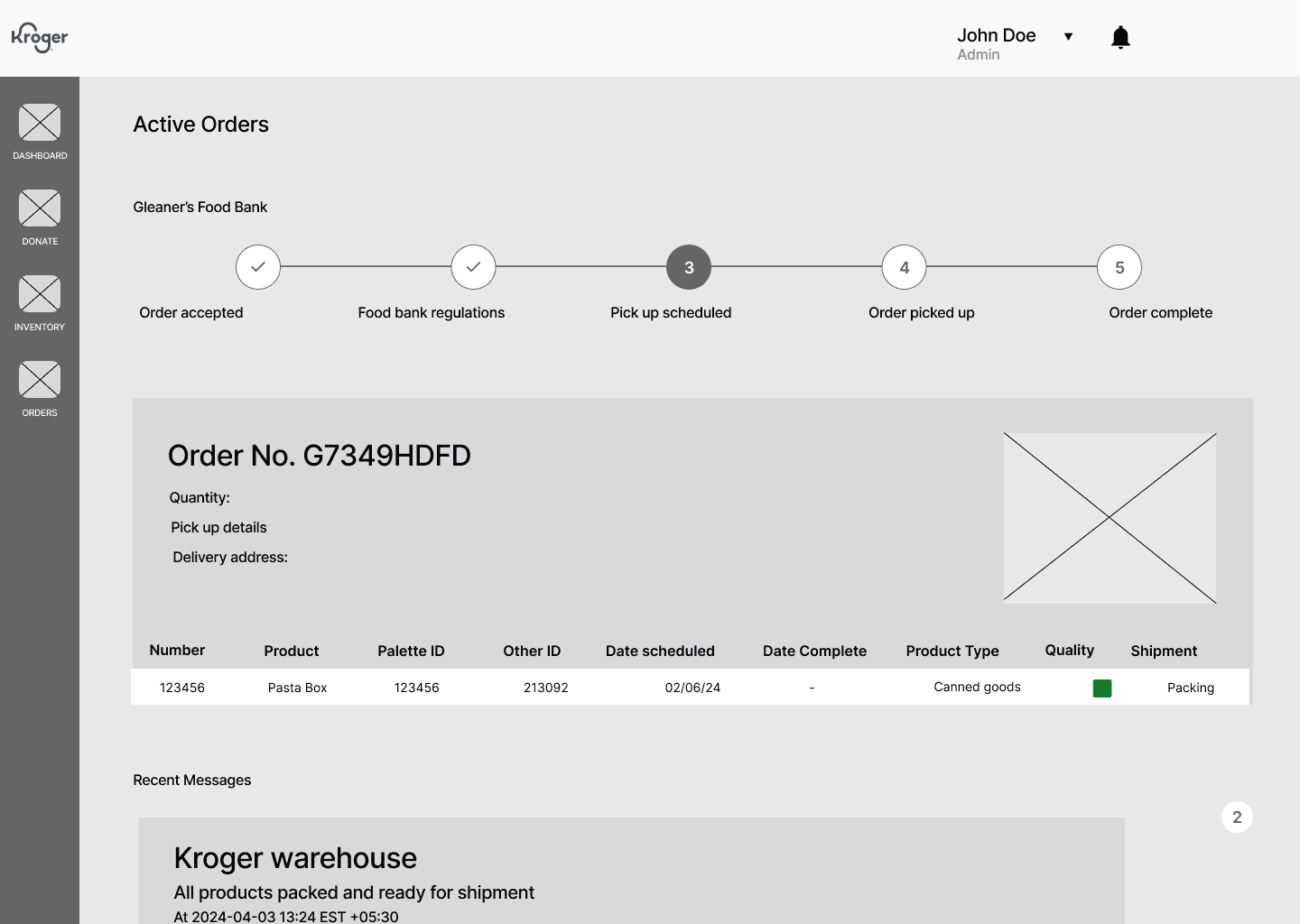Click the Order accepted label
The height and width of the screenshot is (924, 1300).
(191, 312)
